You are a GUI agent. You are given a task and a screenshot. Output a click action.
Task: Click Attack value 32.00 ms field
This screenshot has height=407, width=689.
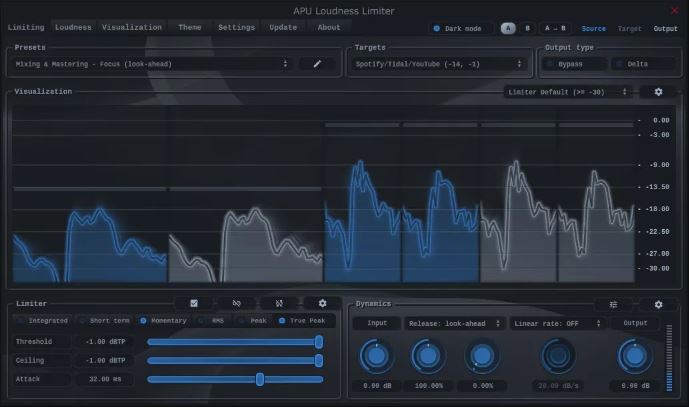(x=105, y=379)
